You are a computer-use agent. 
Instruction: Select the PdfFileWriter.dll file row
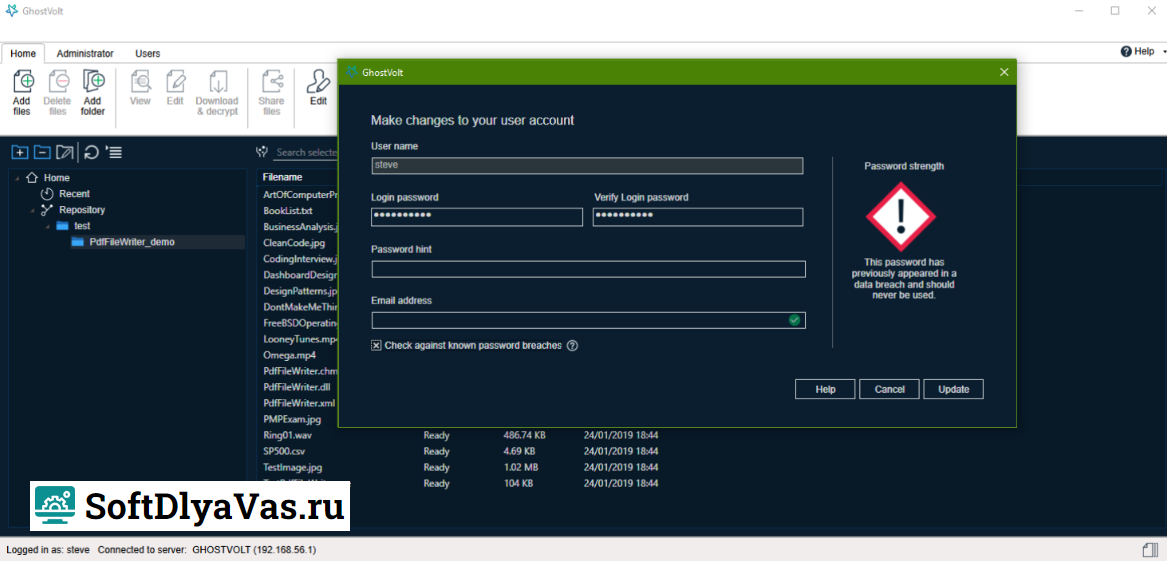[297, 387]
